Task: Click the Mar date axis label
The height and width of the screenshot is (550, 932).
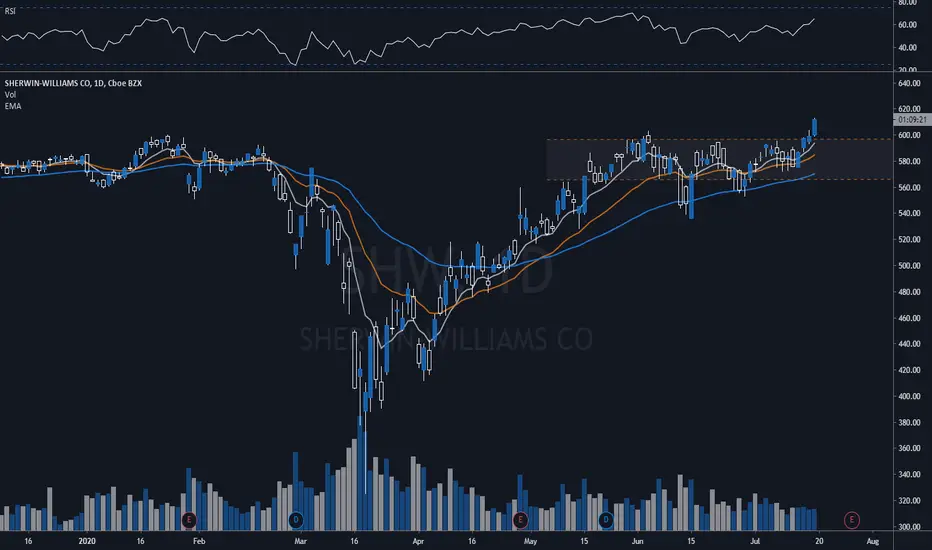Action: point(301,541)
